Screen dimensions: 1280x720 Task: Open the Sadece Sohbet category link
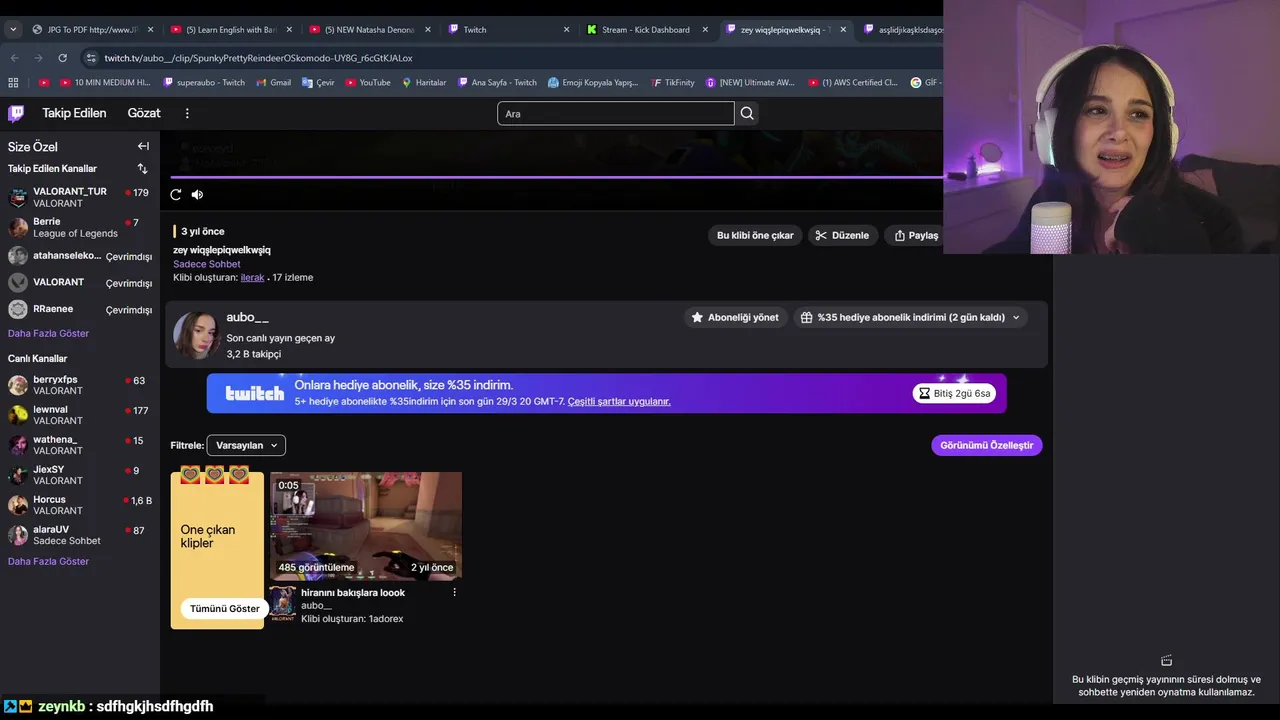tap(207, 264)
